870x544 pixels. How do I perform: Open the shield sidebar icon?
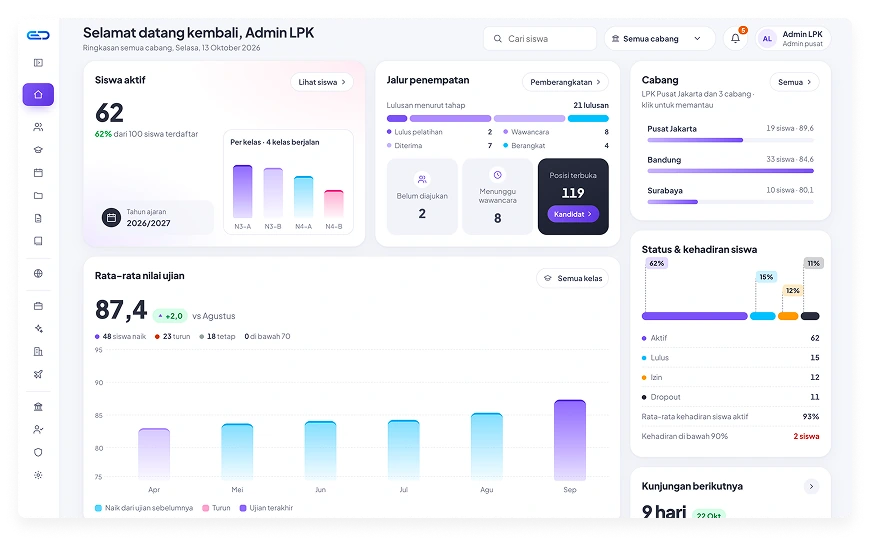click(x=38, y=452)
